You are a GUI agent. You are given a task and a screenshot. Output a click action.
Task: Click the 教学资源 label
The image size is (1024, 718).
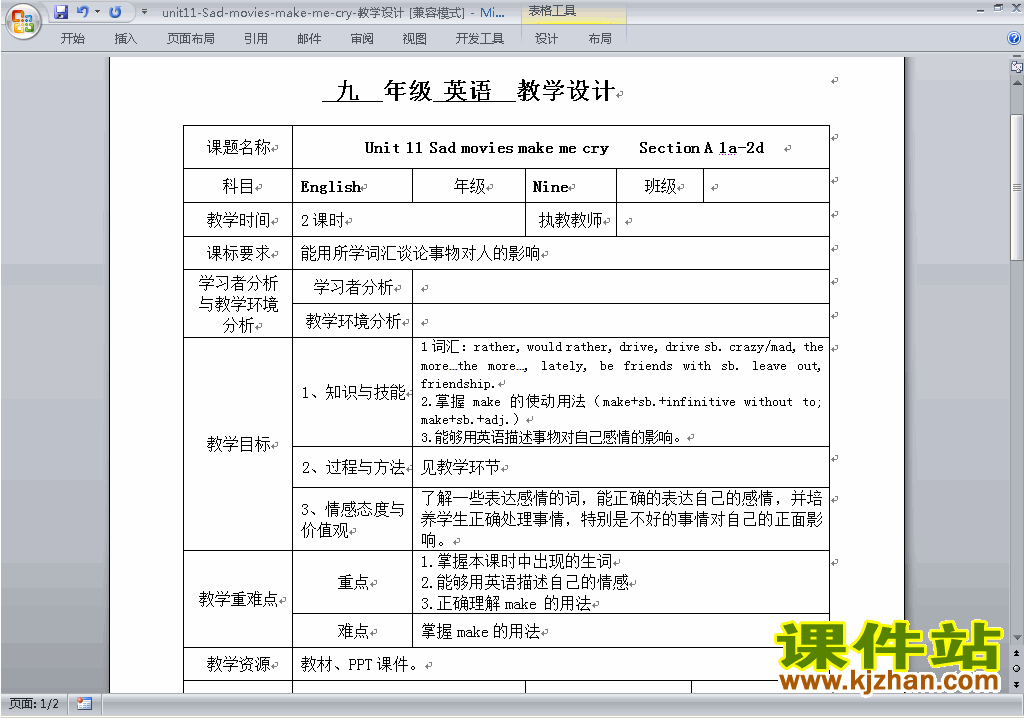tap(238, 664)
